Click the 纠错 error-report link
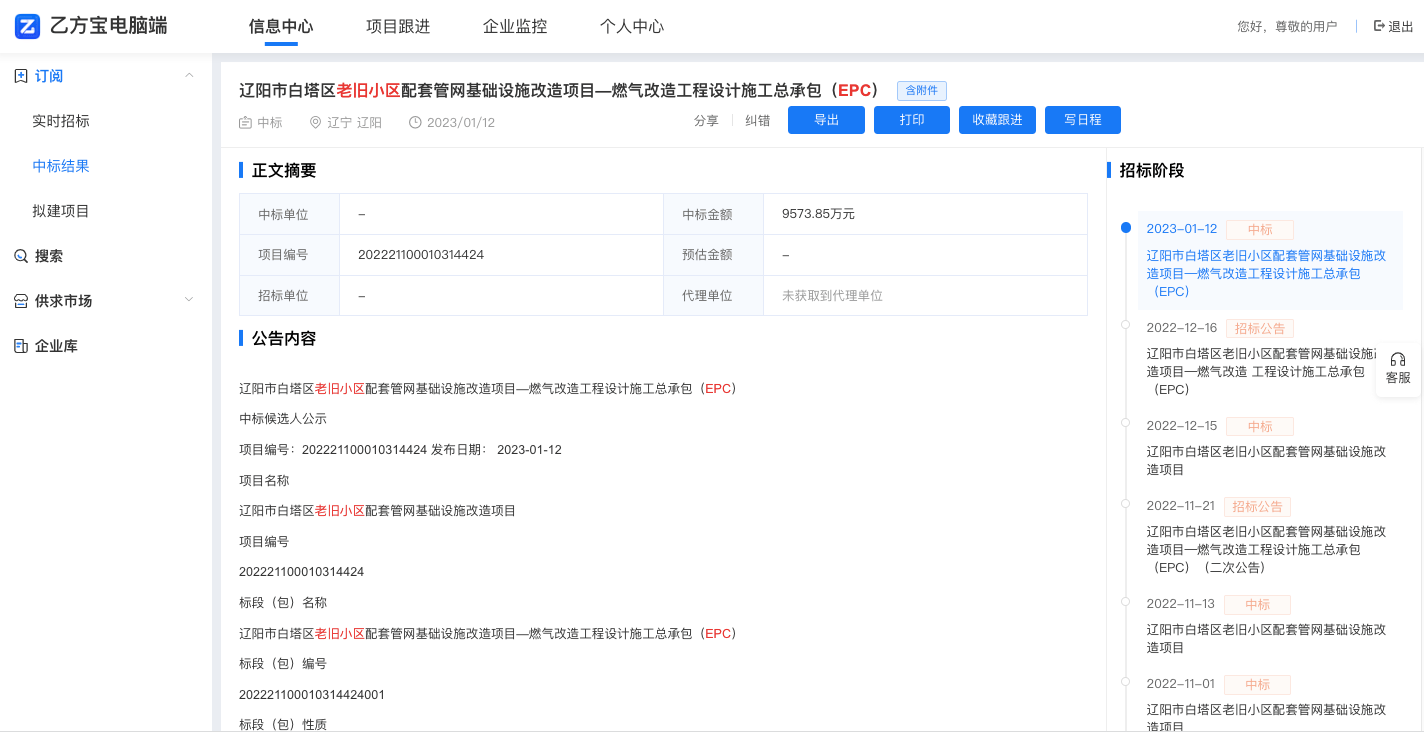Screen dimensions: 1424x734 coord(758,121)
